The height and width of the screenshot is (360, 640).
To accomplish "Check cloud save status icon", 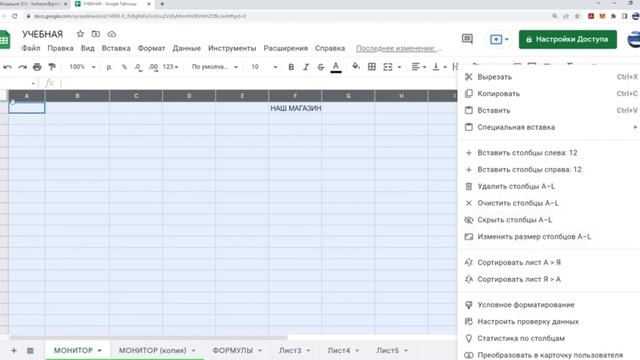I will [x=111, y=34].
